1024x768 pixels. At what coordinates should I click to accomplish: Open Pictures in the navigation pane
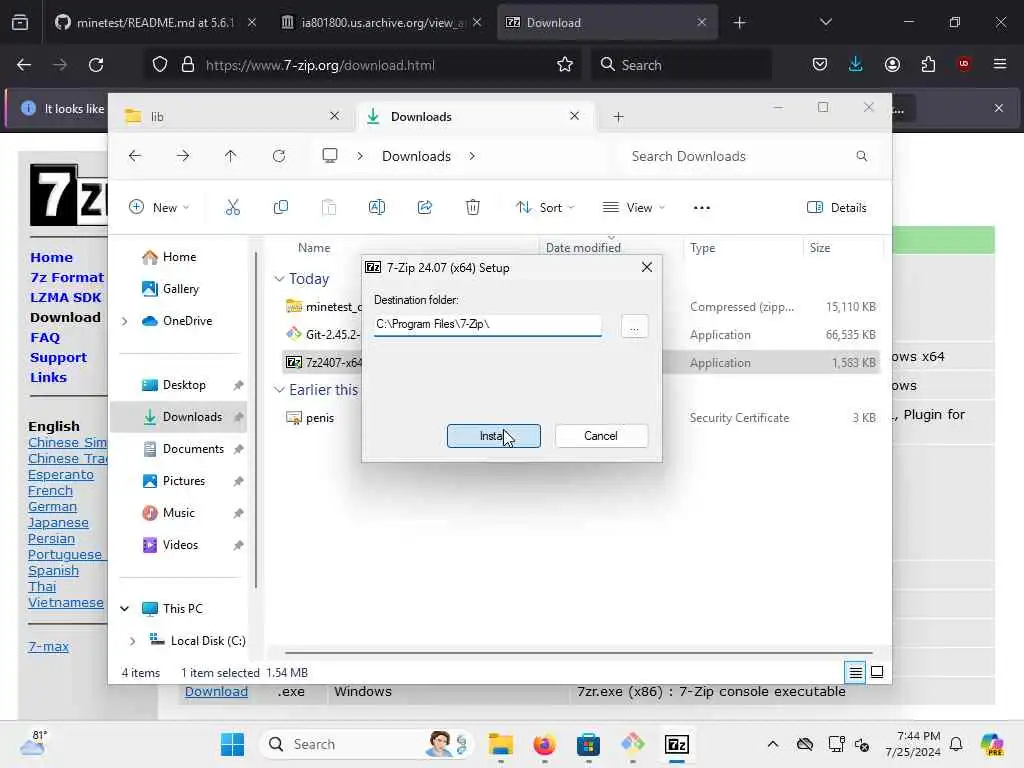click(x=184, y=481)
